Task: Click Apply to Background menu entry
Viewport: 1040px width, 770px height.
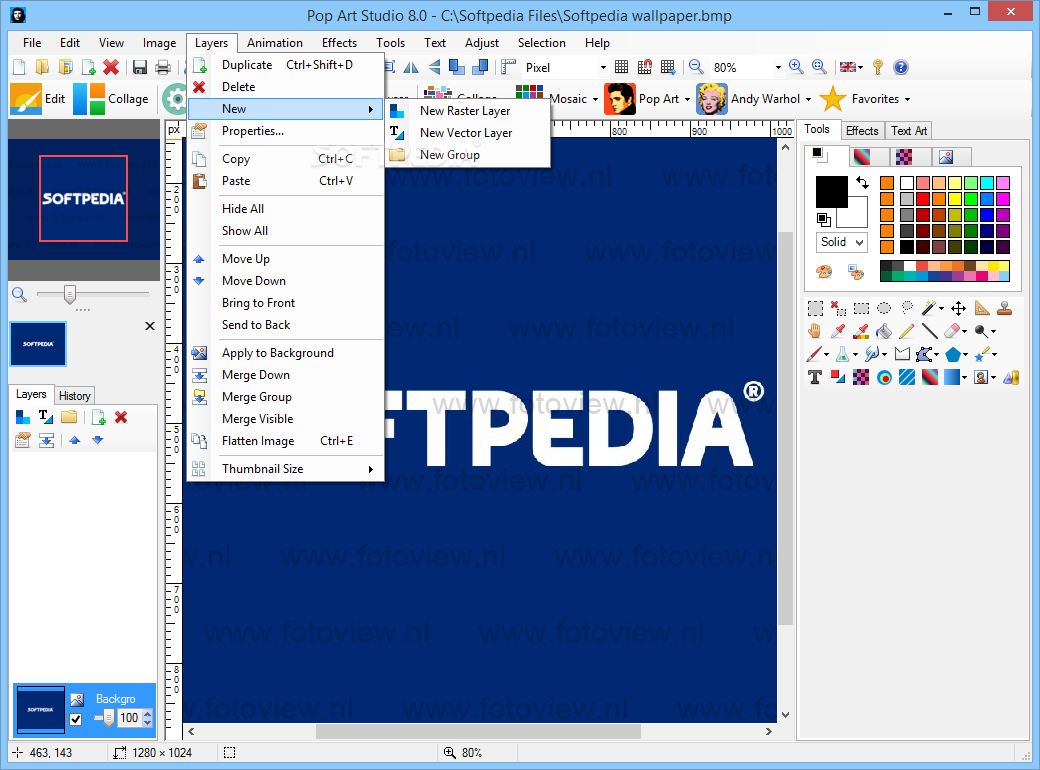Action: 286,353
